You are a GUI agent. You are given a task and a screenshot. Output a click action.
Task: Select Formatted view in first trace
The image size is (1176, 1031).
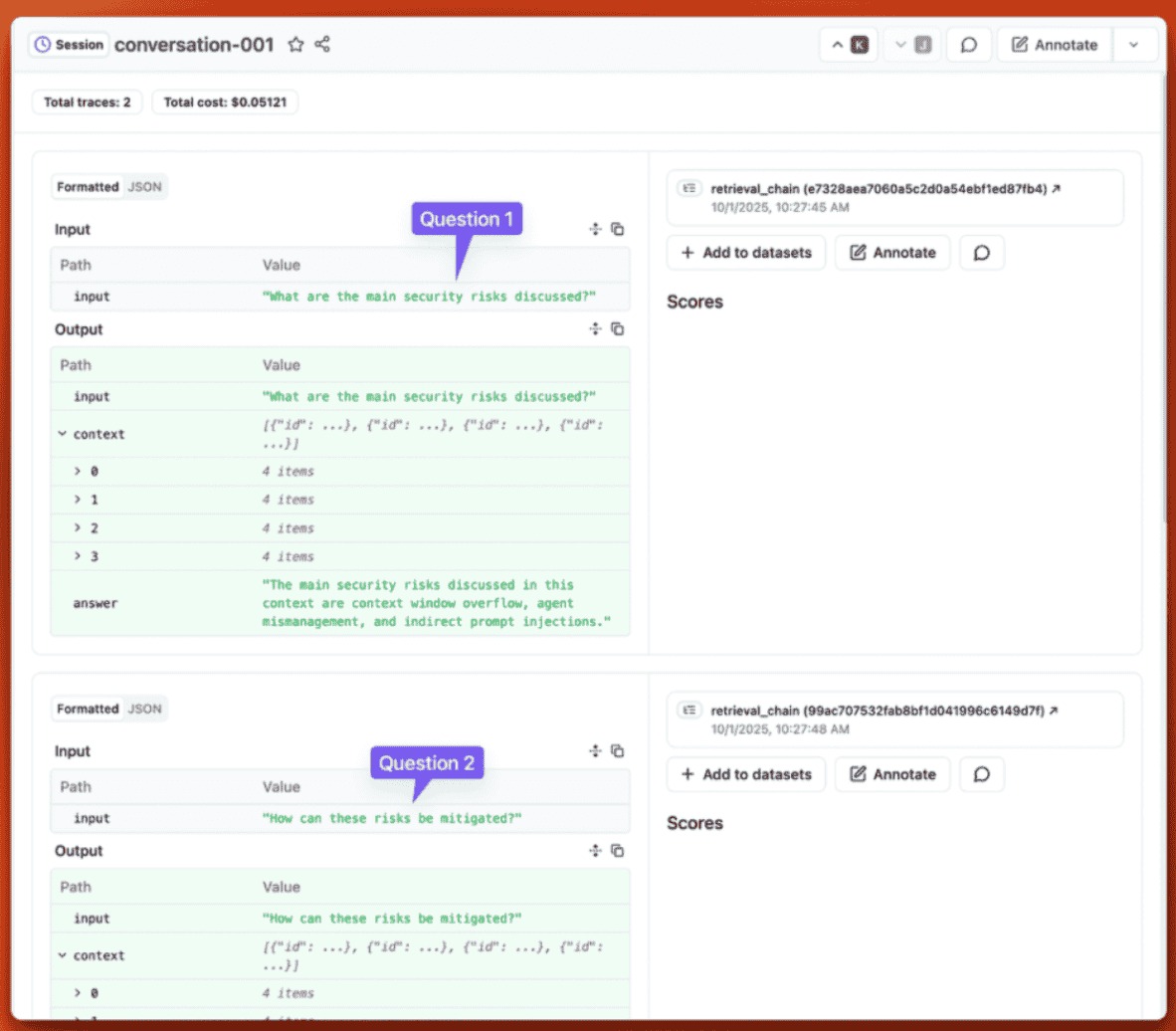[88, 187]
